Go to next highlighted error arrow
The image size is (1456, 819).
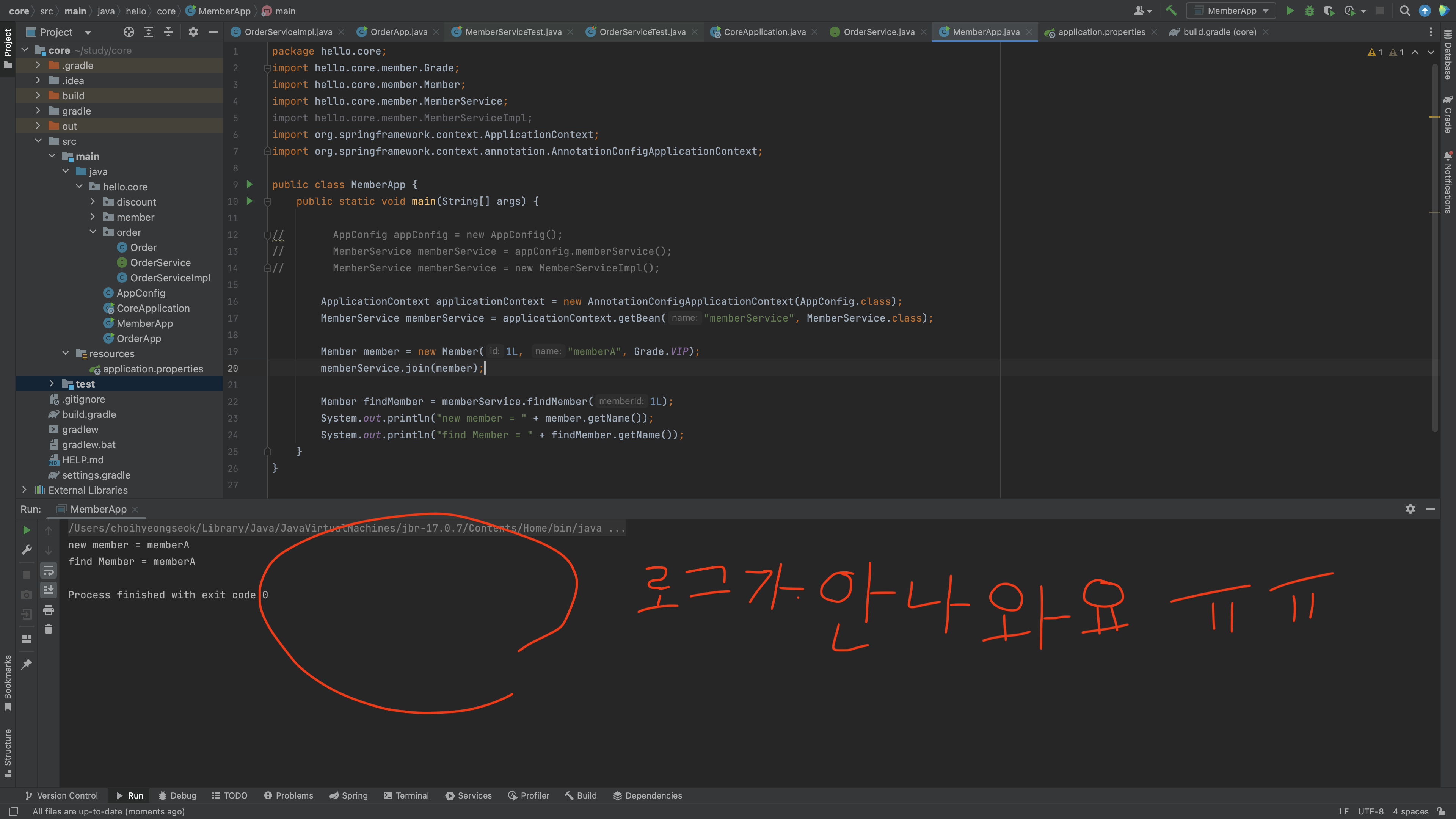tap(1431, 52)
